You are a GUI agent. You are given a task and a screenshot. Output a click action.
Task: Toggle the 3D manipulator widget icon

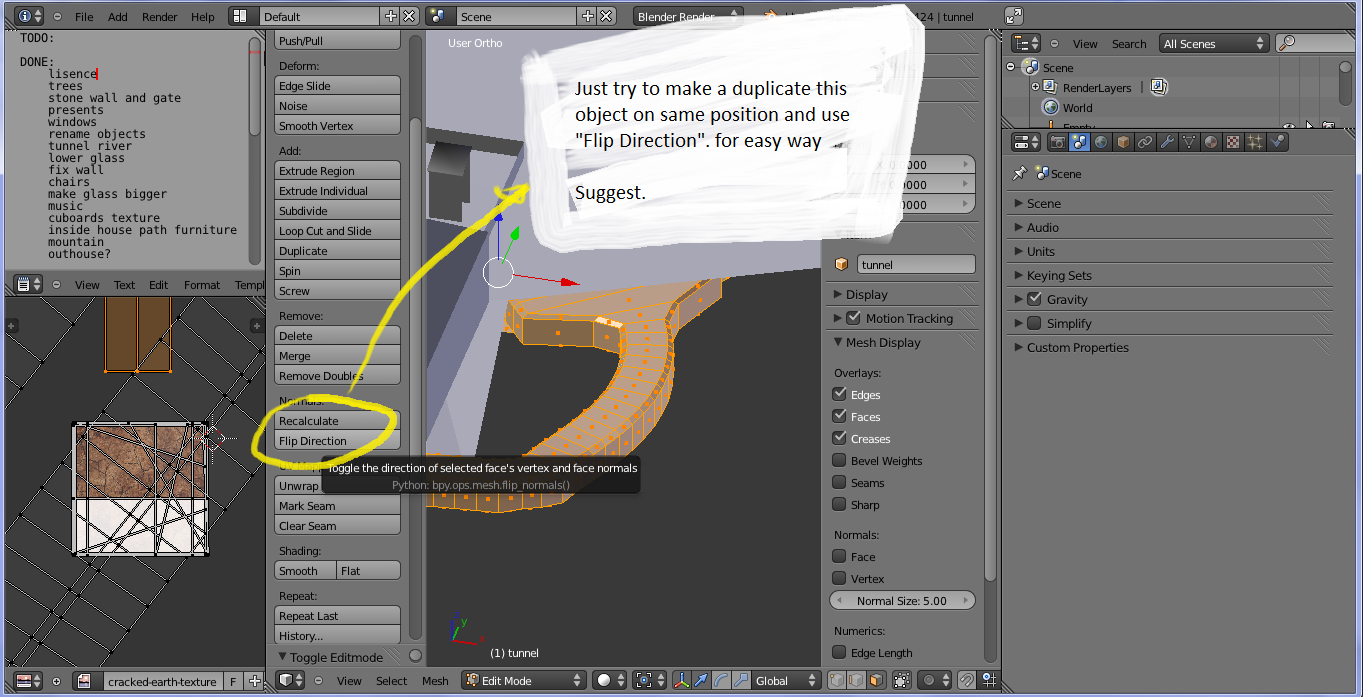click(682, 680)
